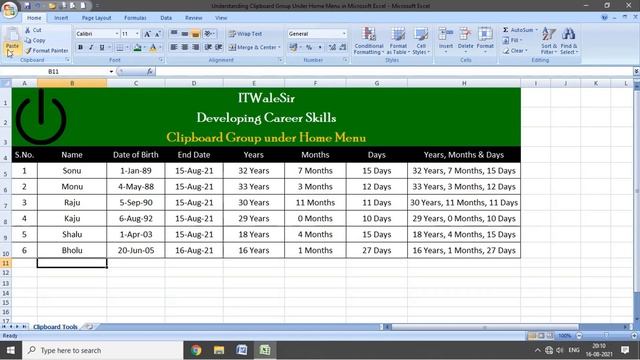The width and height of the screenshot is (640, 360).
Task: Increase font size with Grow Font
Action: pyautogui.click(x=147, y=34)
